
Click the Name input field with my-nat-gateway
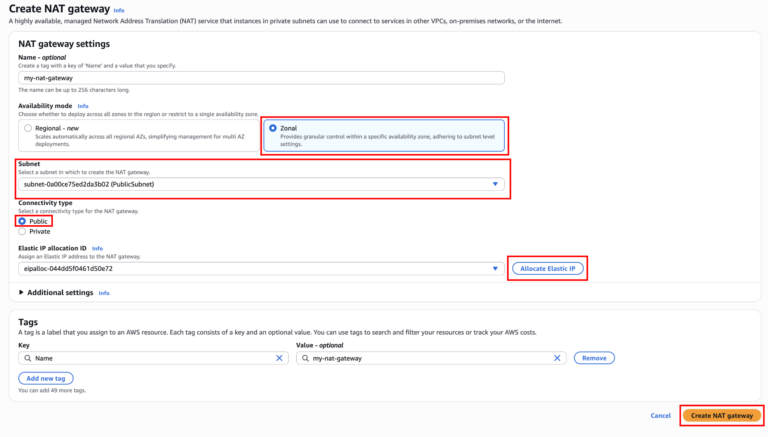click(x=261, y=77)
